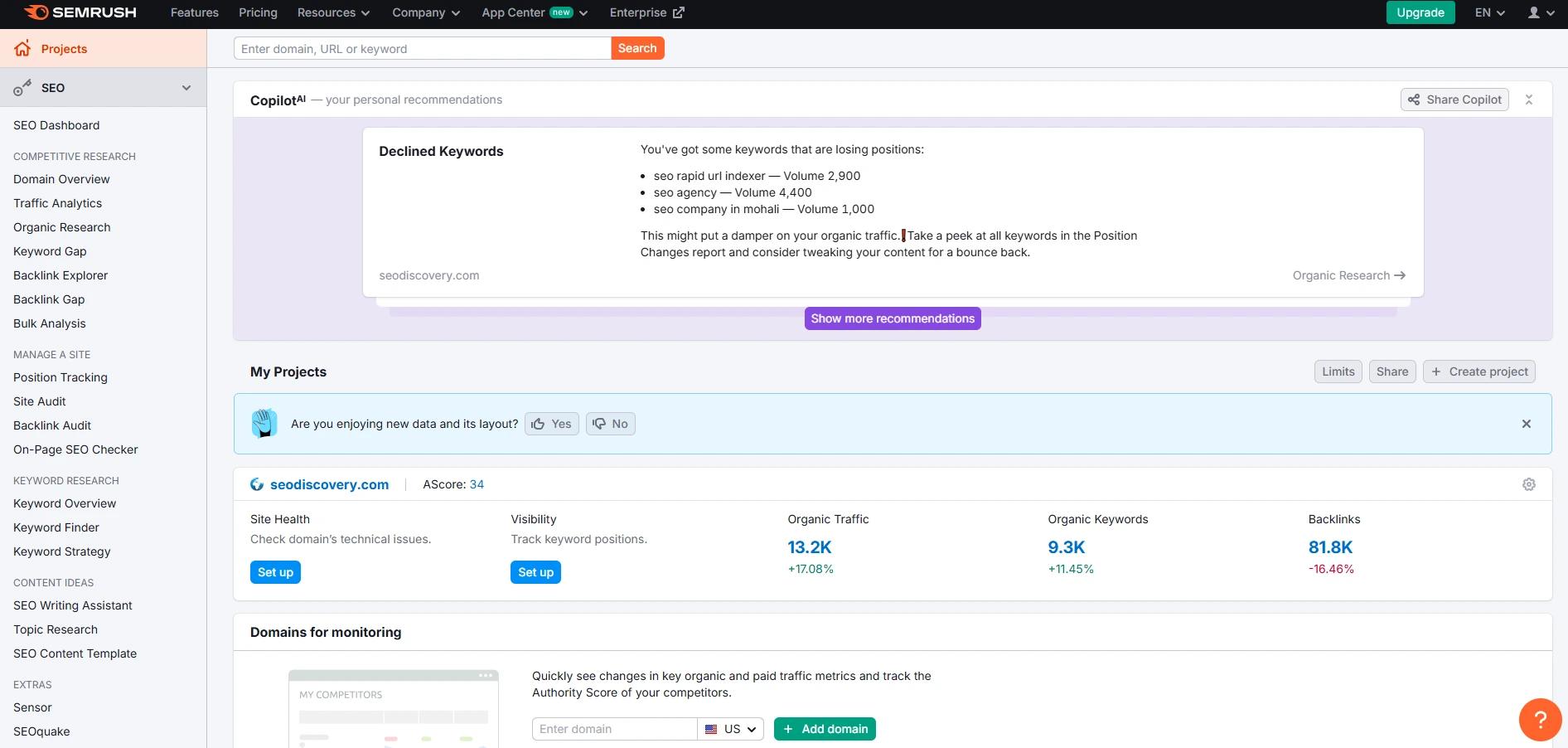This screenshot has height=748, width=1568.
Task: Open Backlink Explorer tool
Action: coord(60,275)
